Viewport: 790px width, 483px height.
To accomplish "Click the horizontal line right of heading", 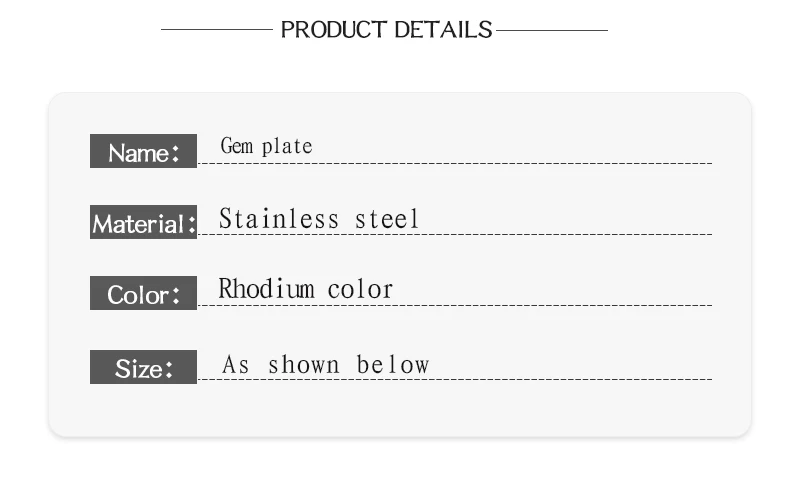I will point(552,30).
